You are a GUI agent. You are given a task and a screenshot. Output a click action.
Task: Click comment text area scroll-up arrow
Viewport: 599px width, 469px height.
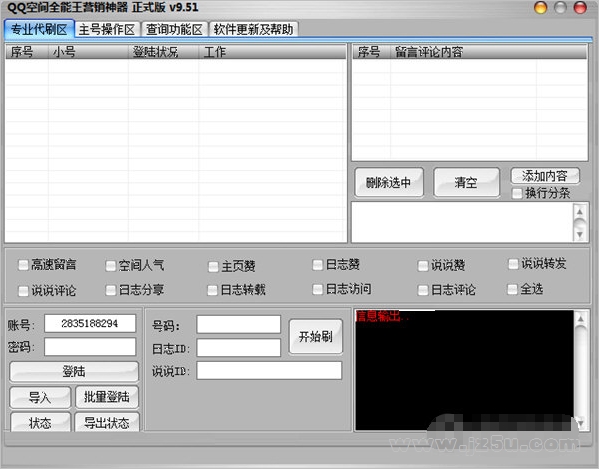coord(580,212)
